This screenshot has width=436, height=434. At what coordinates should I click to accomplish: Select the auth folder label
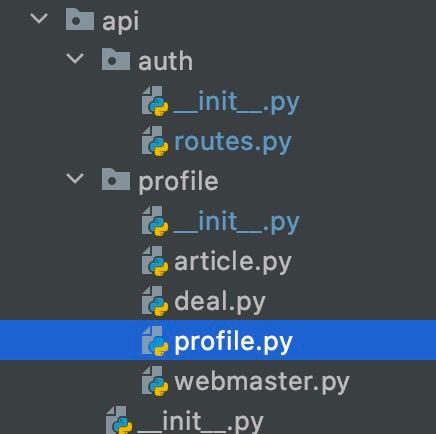(166, 61)
